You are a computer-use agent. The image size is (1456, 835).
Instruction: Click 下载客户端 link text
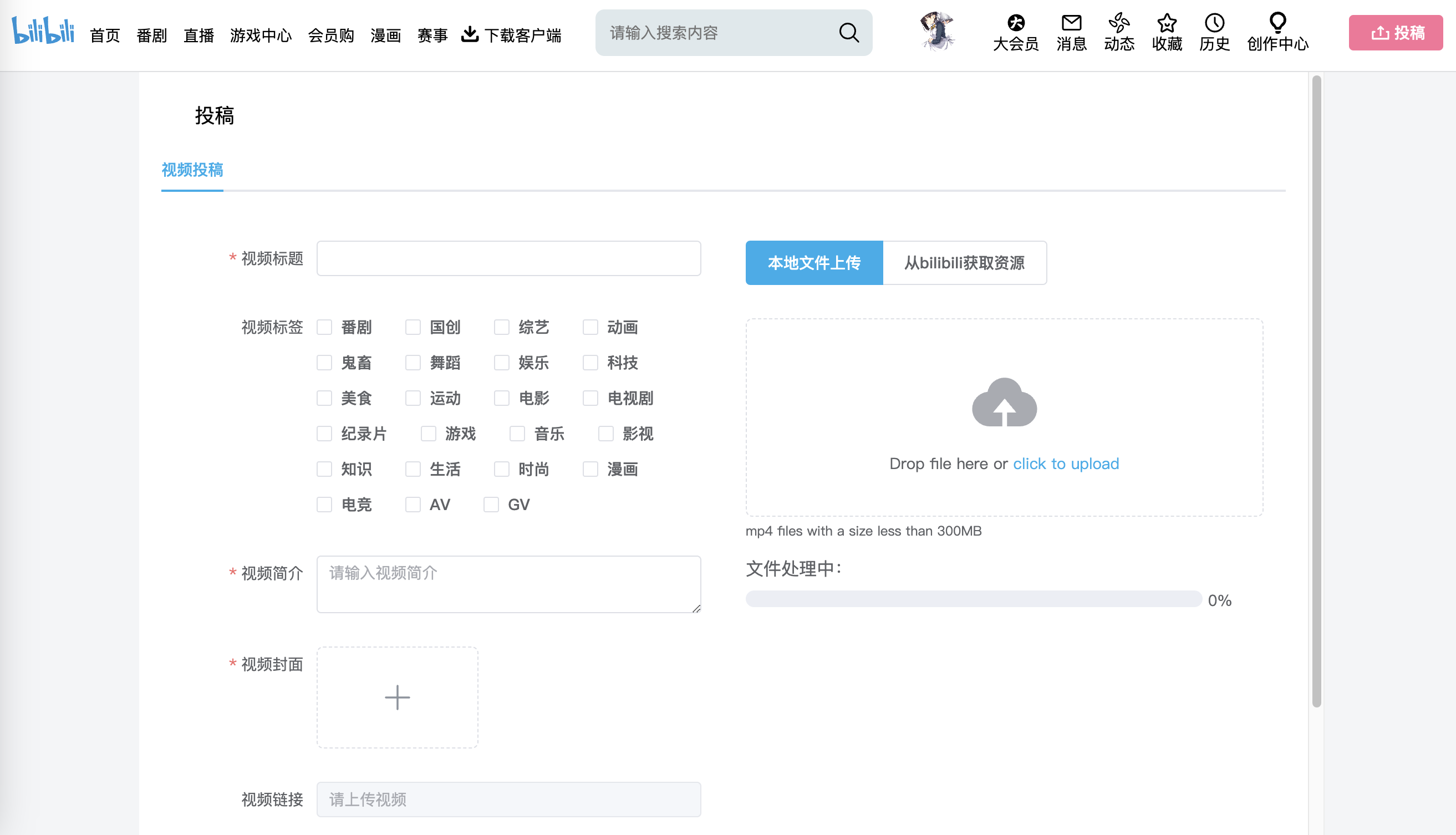coord(522,35)
